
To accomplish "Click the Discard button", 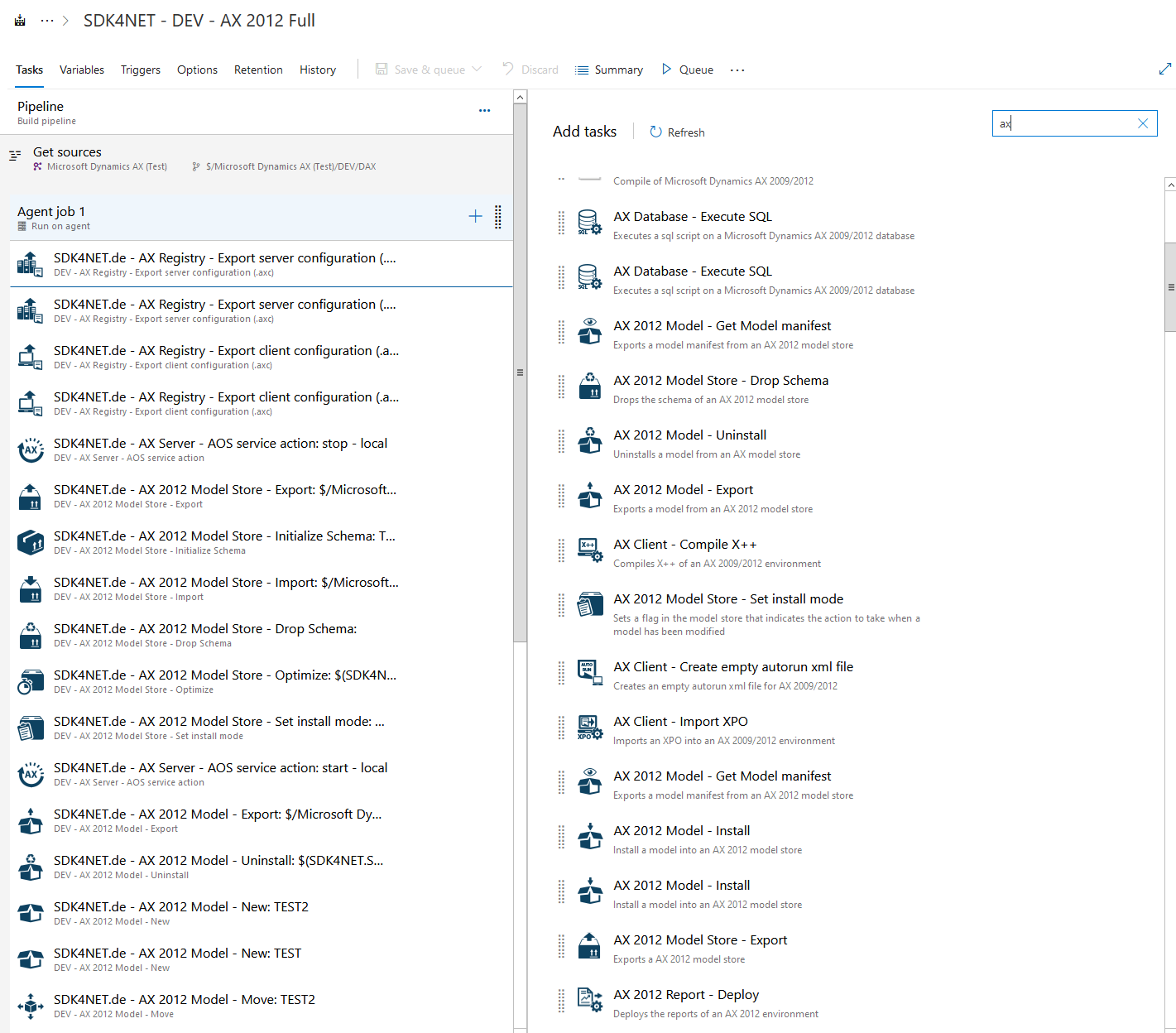I will point(530,70).
